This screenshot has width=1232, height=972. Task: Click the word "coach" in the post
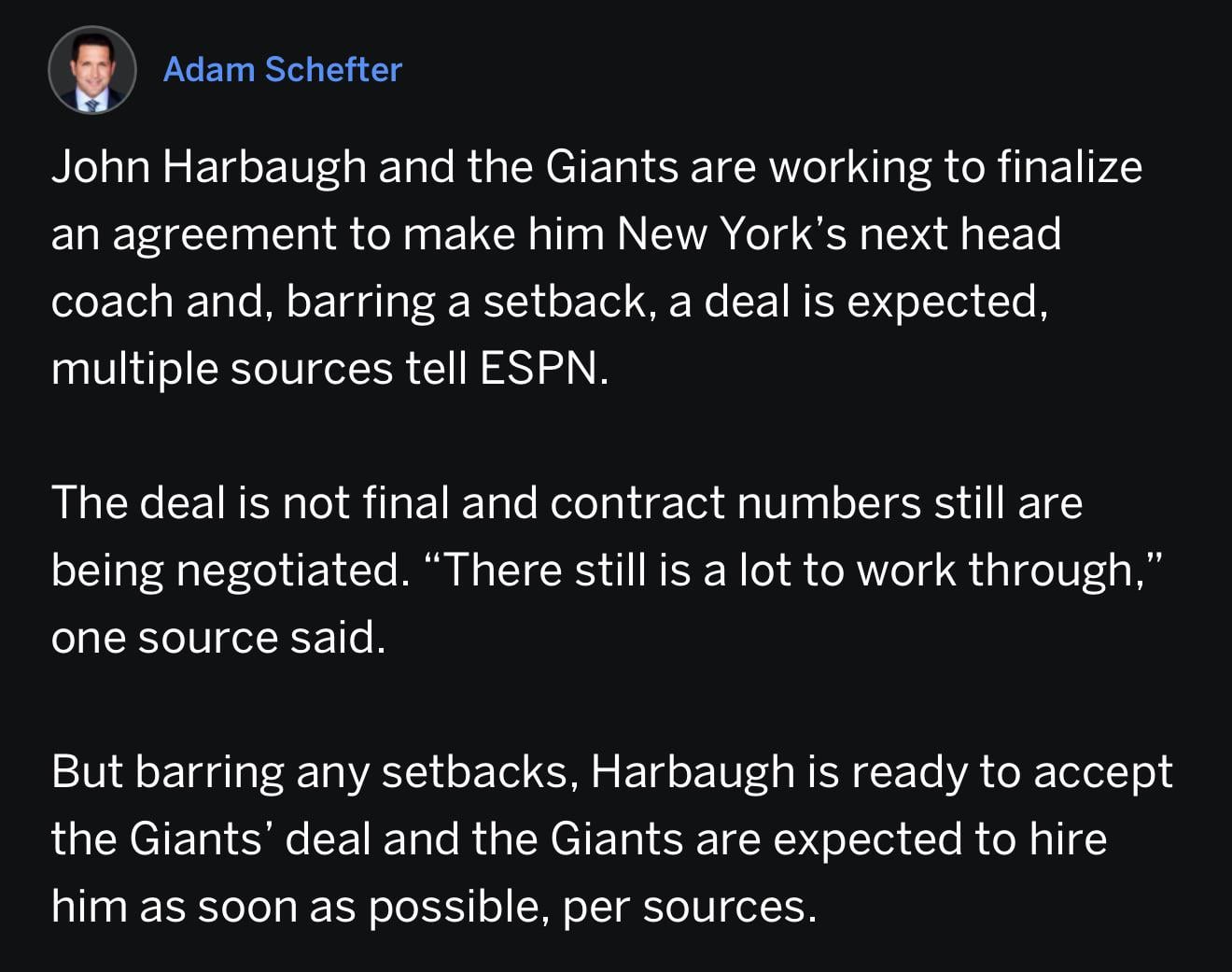coord(112,302)
